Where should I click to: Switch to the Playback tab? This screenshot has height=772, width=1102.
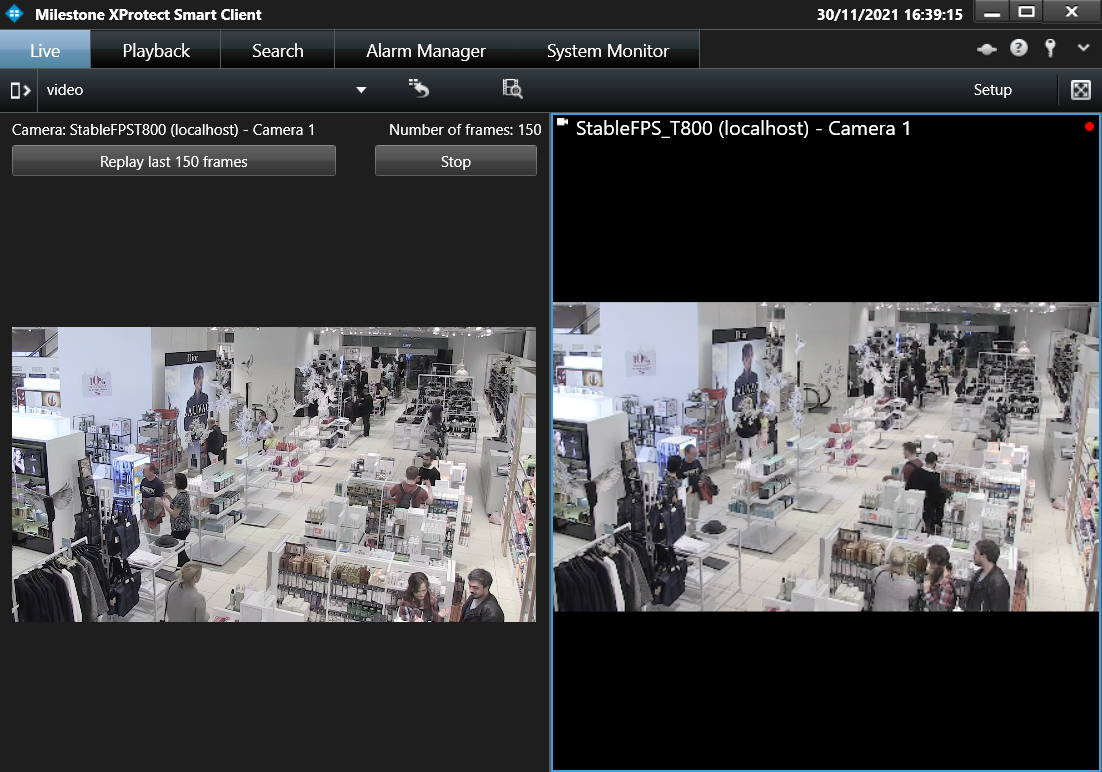point(154,49)
